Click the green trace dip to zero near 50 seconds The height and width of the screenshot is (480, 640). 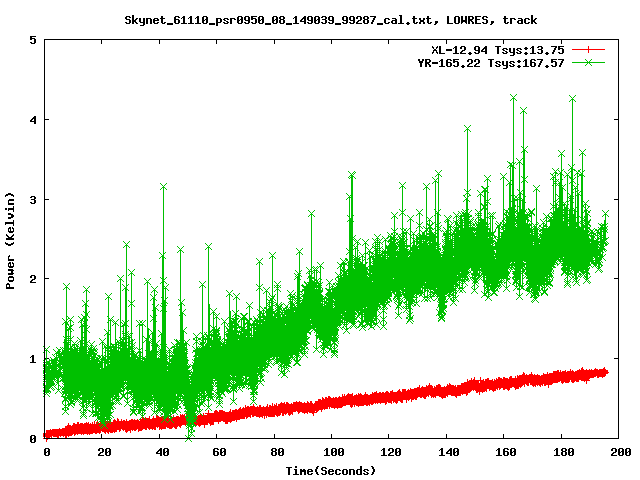pyautogui.click(x=190, y=435)
